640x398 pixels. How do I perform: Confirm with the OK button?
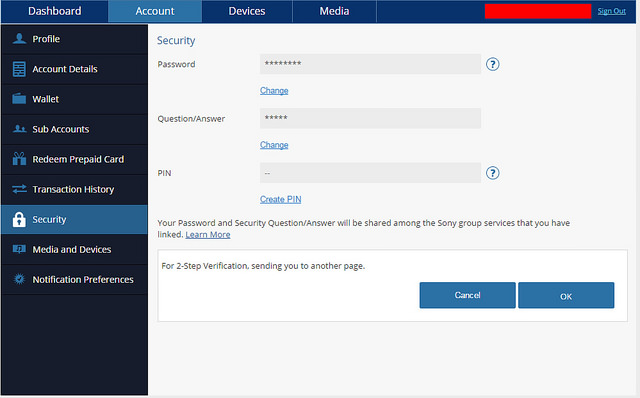tap(566, 295)
